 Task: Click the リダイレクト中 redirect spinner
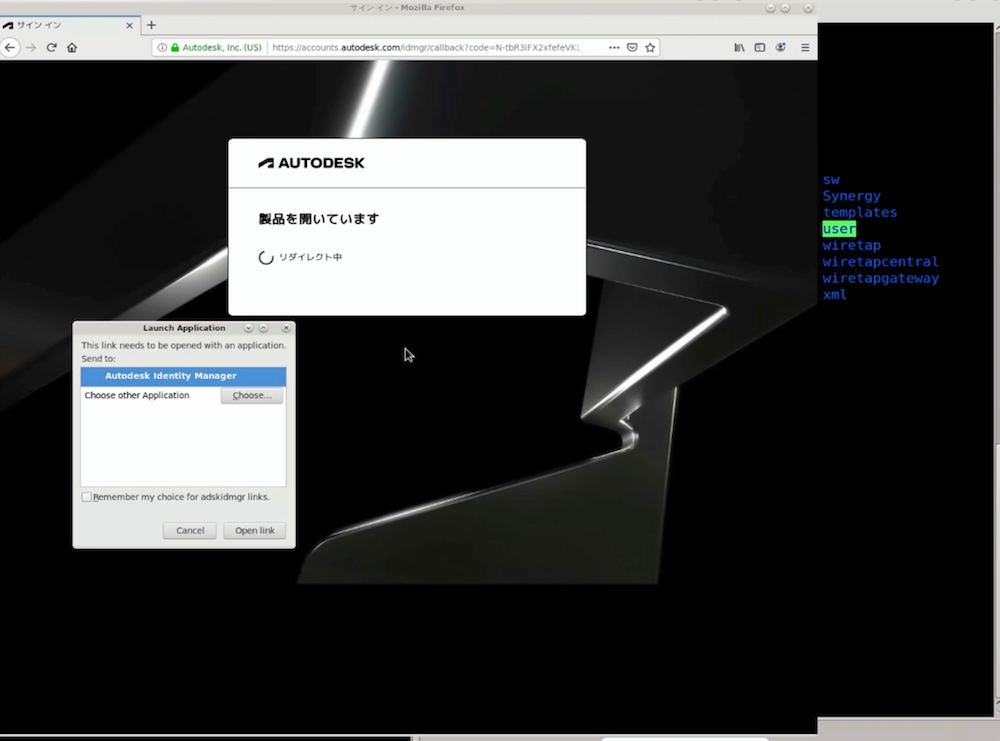coord(266,257)
